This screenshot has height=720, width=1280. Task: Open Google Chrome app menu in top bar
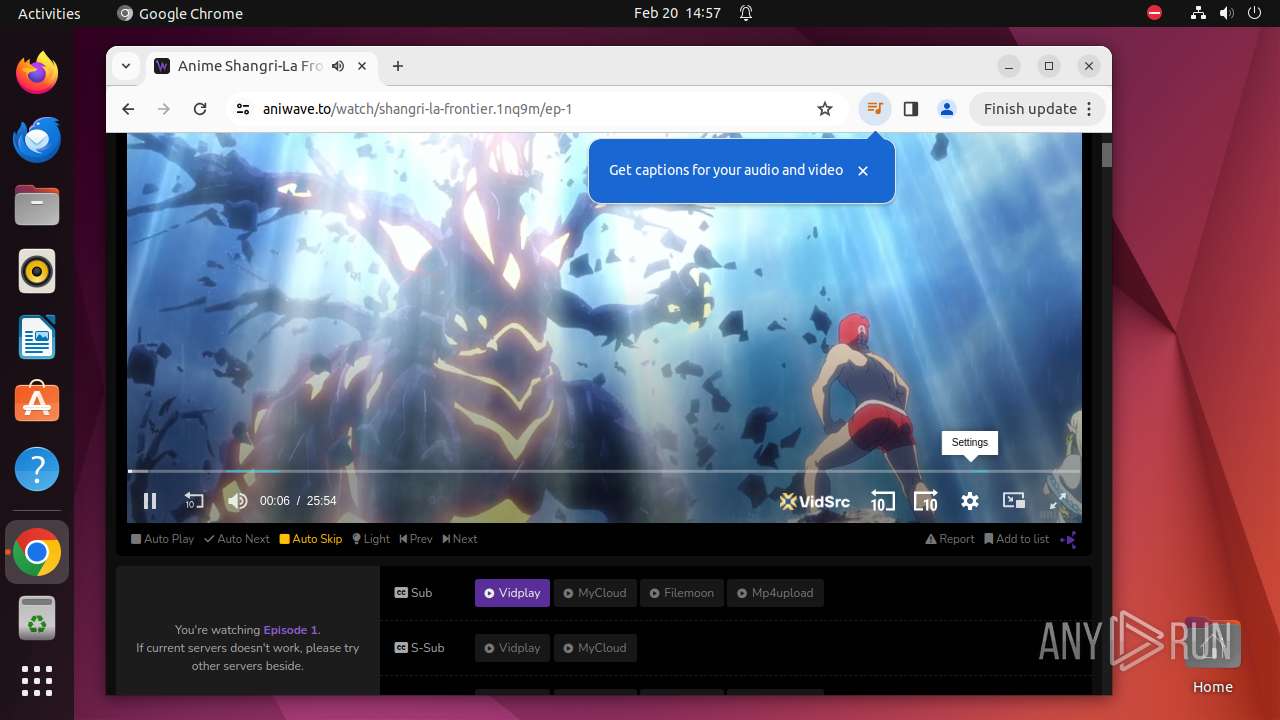(180, 13)
